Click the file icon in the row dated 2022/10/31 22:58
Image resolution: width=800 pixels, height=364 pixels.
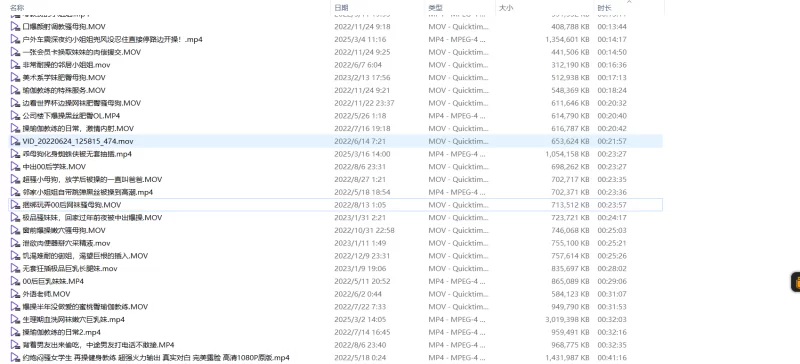[x=15, y=230]
